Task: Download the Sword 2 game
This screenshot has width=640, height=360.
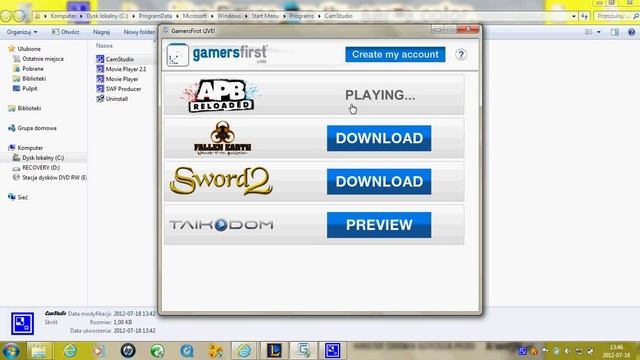Action: [x=379, y=182]
